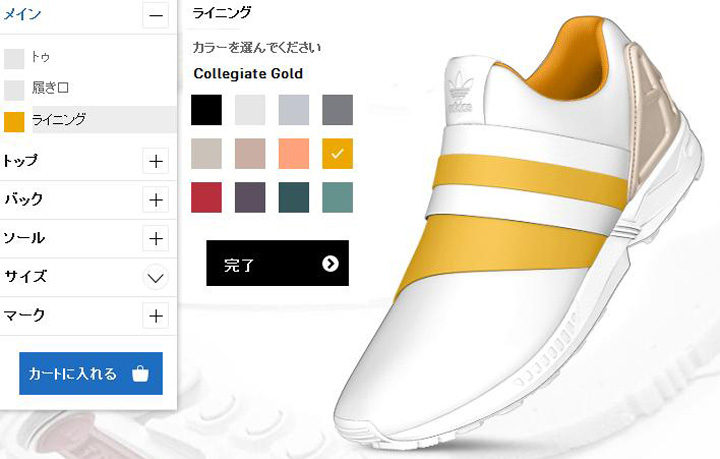Click the checked Collegiate Gold swatch
Viewport: 720px width, 459px height.
tap(338, 154)
